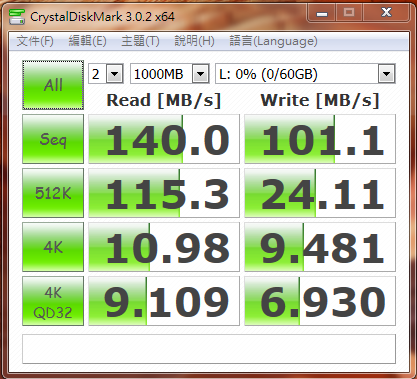Open the 說明(H) menu
The image size is (417, 379).
point(194,41)
